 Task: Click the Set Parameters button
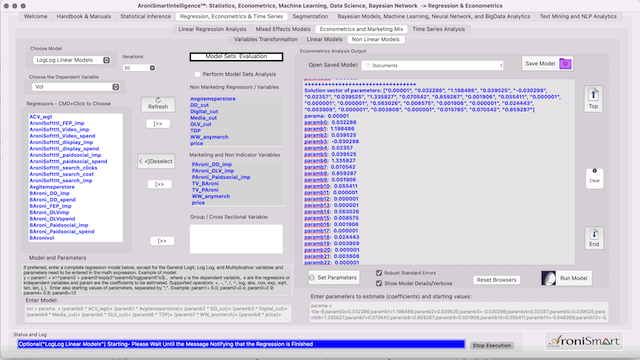pyautogui.click(x=334, y=278)
